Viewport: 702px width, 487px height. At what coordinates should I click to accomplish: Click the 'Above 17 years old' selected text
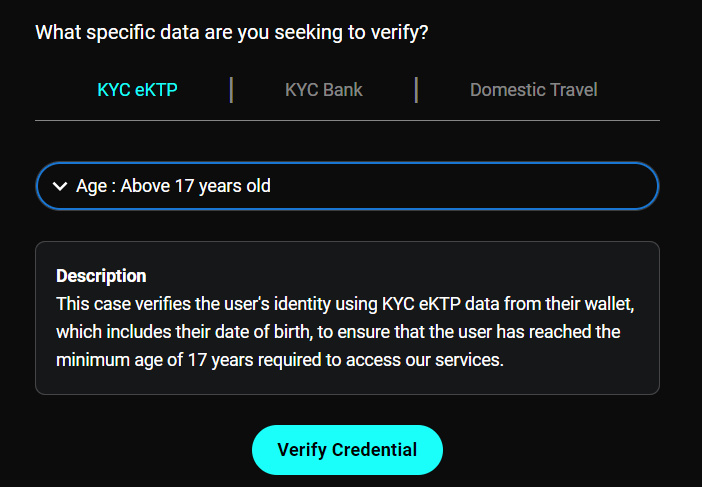[x=196, y=186]
